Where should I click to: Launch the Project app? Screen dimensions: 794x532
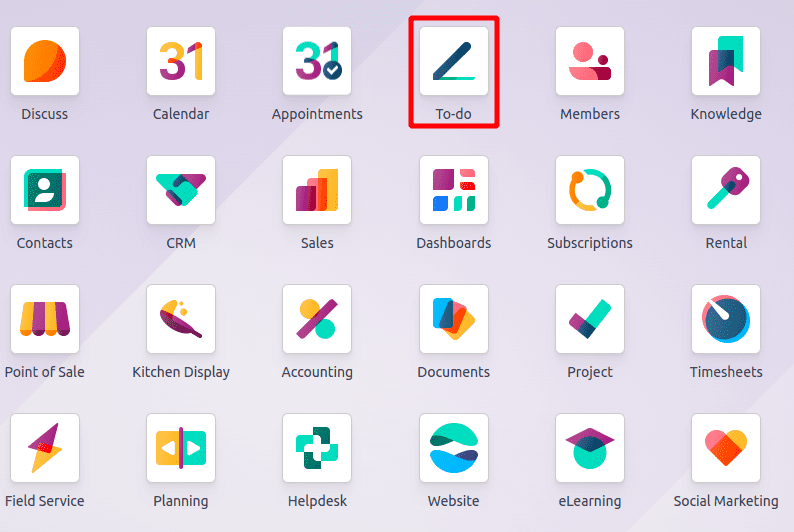pyautogui.click(x=590, y=319)
